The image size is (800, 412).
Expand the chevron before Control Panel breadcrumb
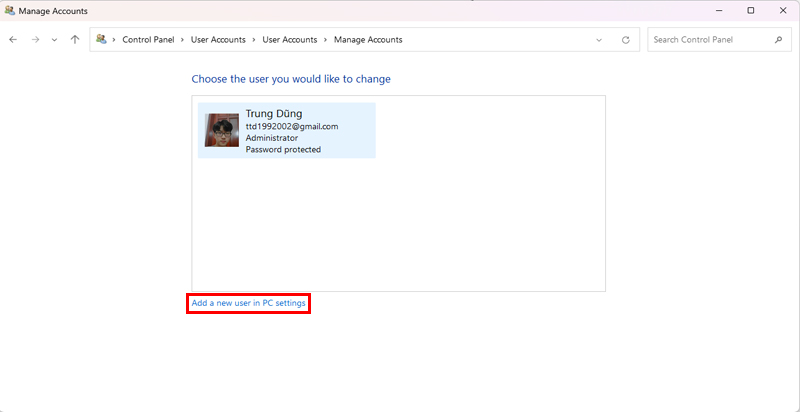pyautogui.click(x=115, y=40)
